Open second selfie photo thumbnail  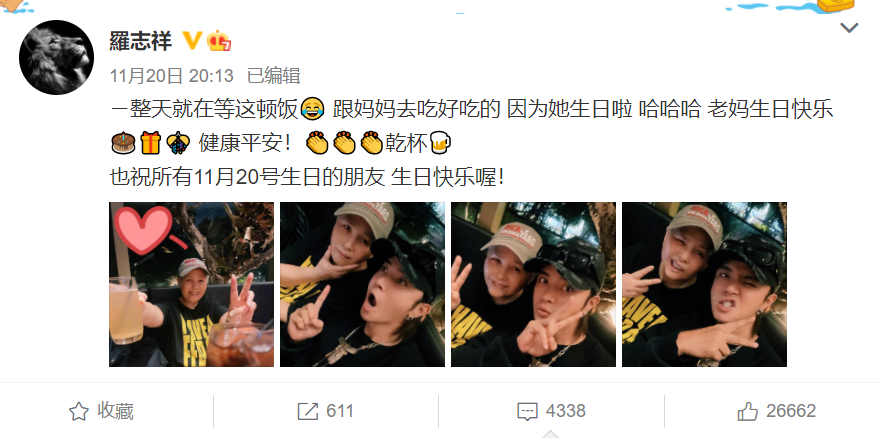362,285
